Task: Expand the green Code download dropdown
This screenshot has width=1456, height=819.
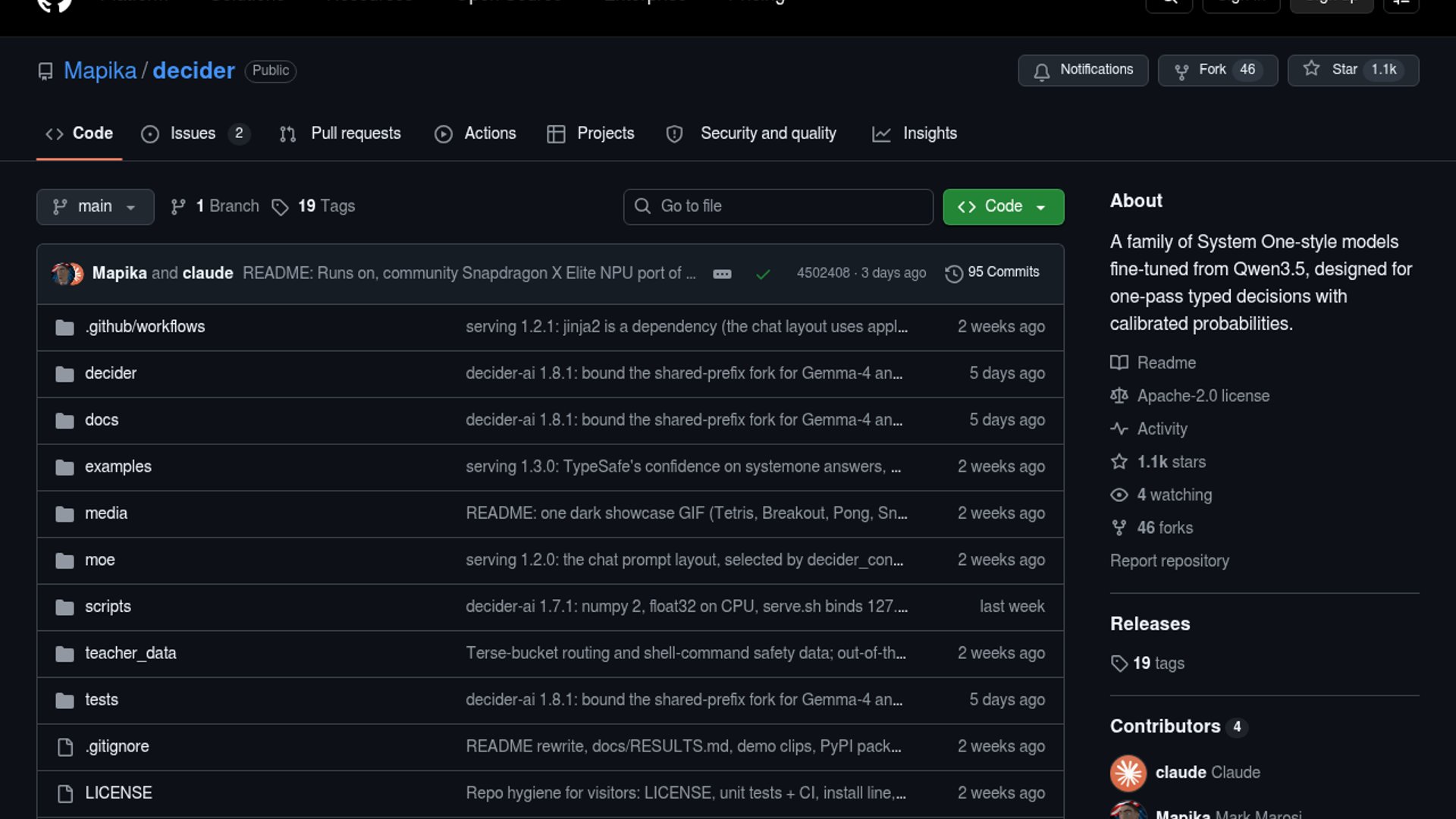Action: tap(1003, 206)
